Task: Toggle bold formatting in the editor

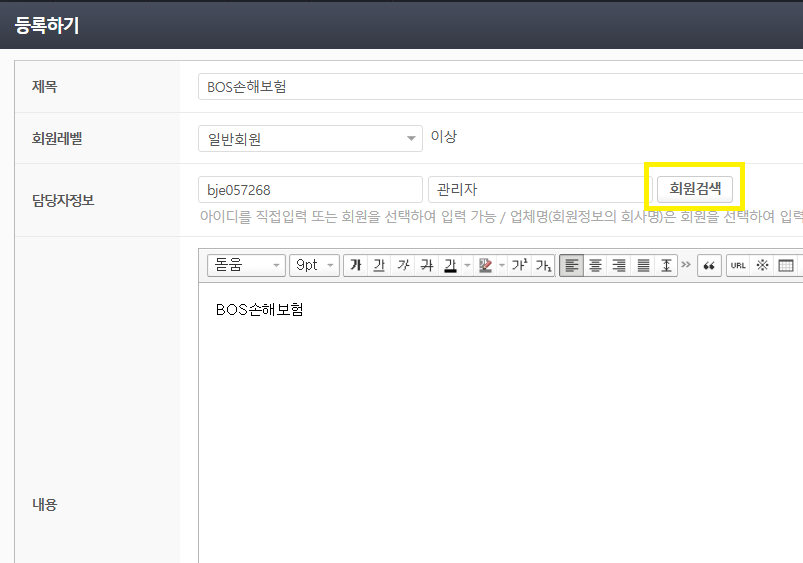Action: coord(355,265)
